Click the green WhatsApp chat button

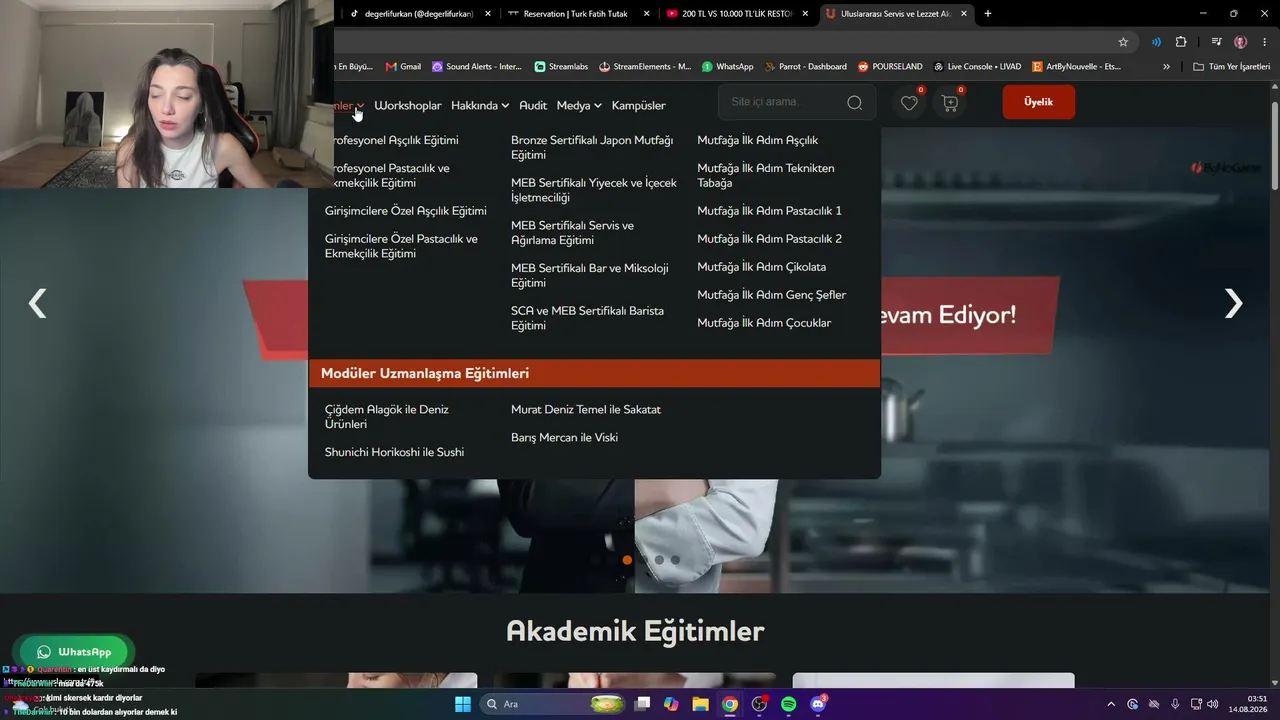point(74,652)
